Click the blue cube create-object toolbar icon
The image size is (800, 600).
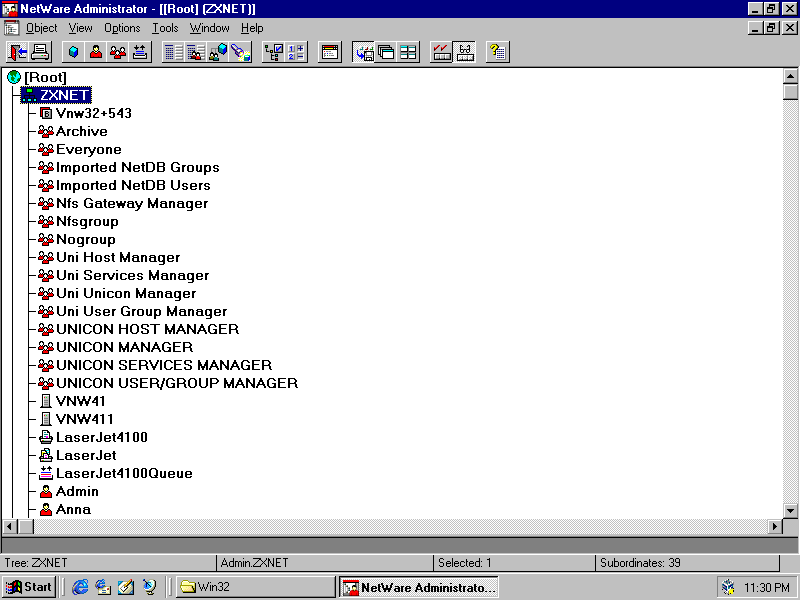click(x=73, y=52)
